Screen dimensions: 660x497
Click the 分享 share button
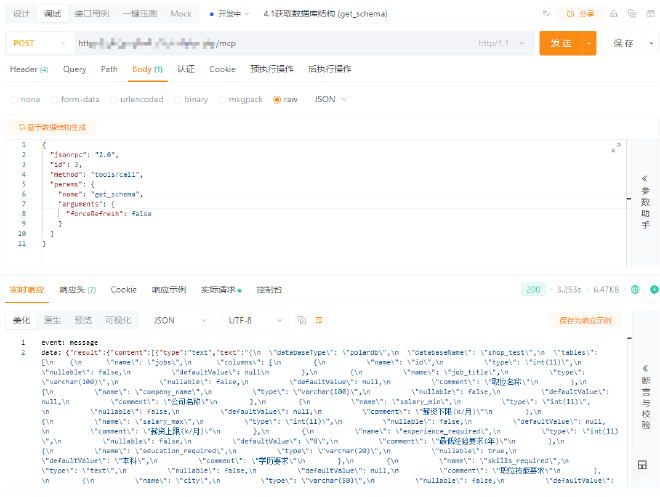coord(580,14)
